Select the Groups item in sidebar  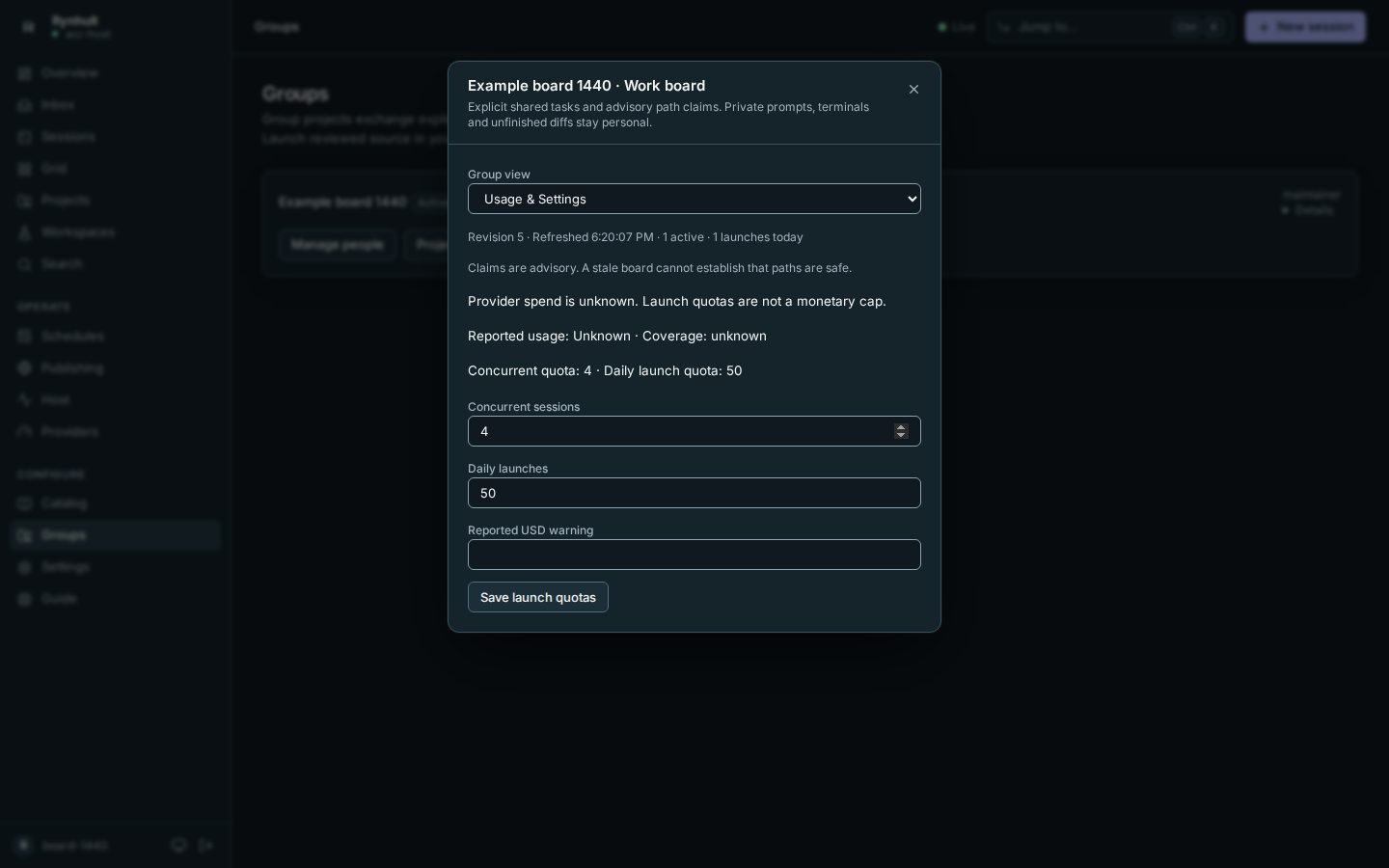point(116,535)
